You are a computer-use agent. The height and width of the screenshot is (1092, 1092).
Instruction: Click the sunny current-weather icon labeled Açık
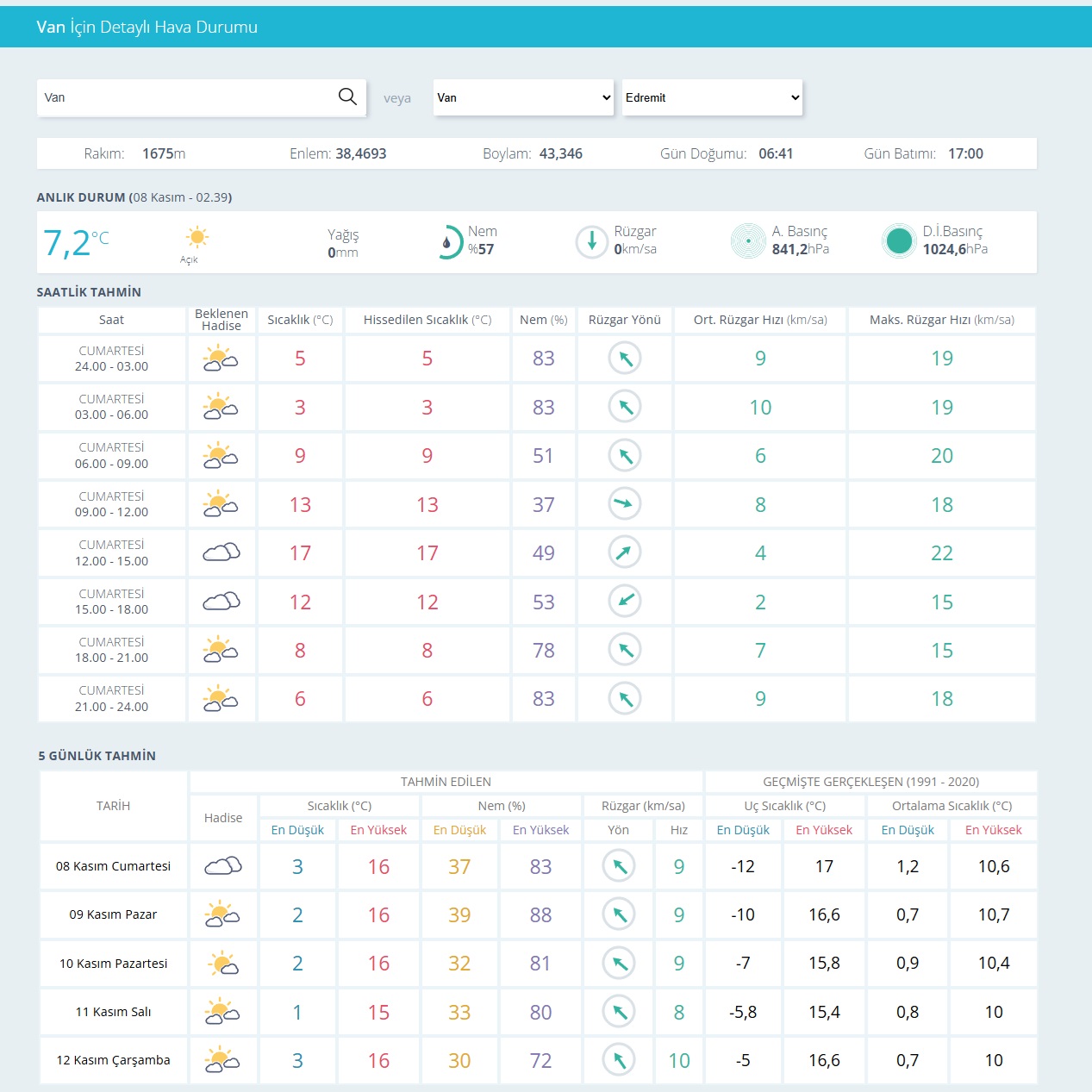(x=197, y=237)
